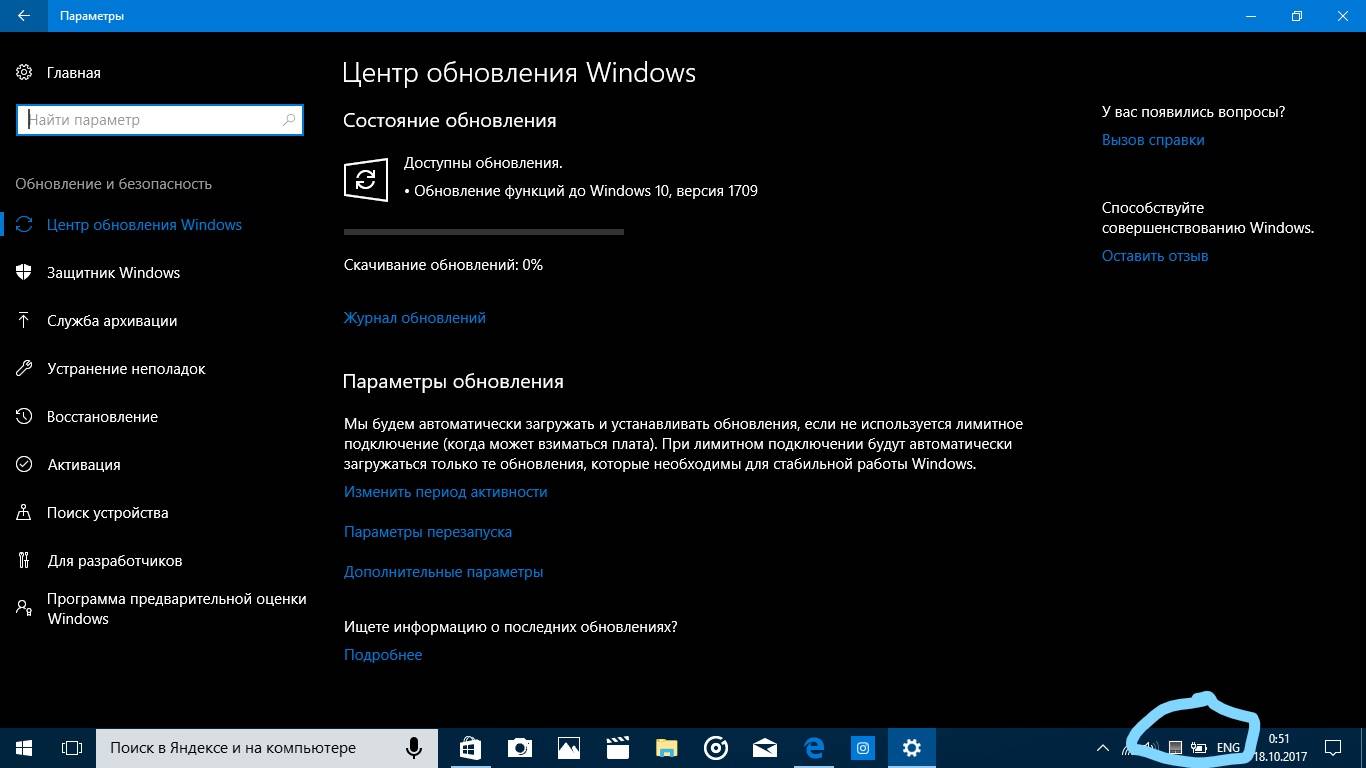Go back using the arrow in title bar

[23, 16]
